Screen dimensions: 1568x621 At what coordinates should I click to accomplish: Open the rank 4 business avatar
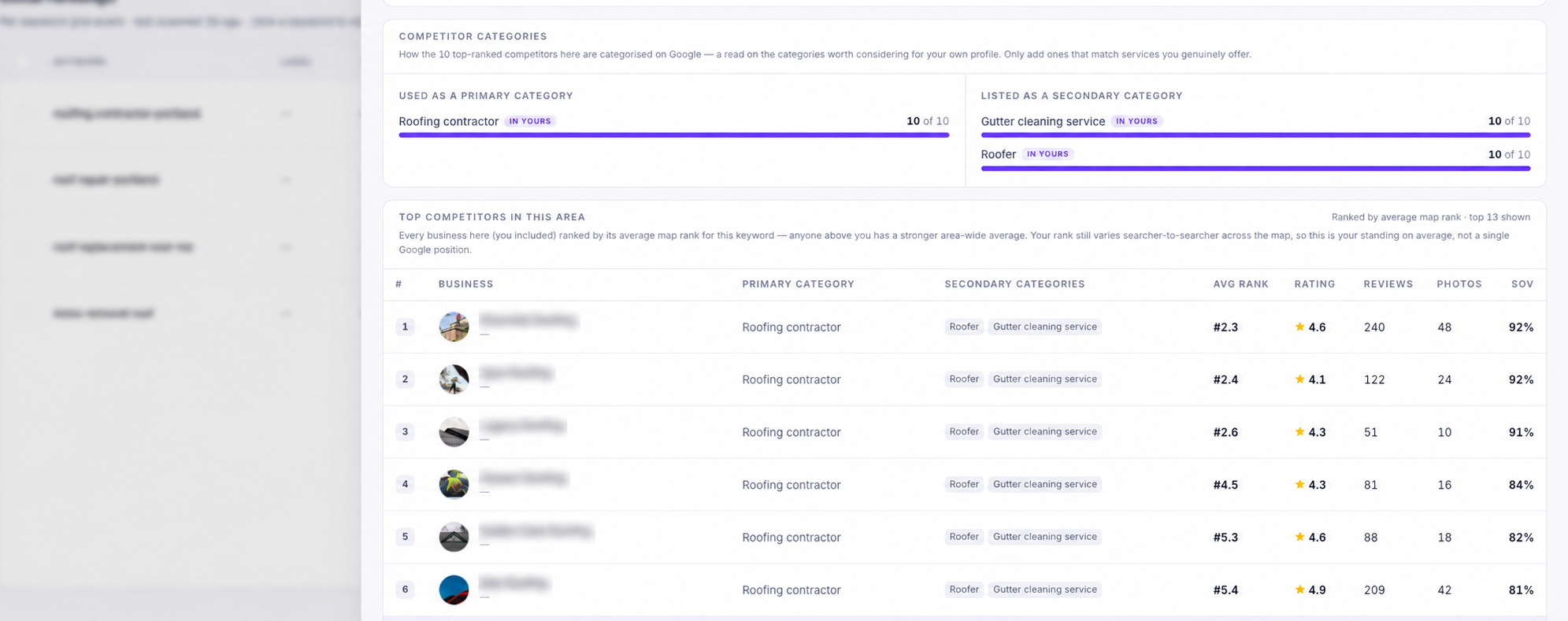pyautogui.click(x=454, y=485)
